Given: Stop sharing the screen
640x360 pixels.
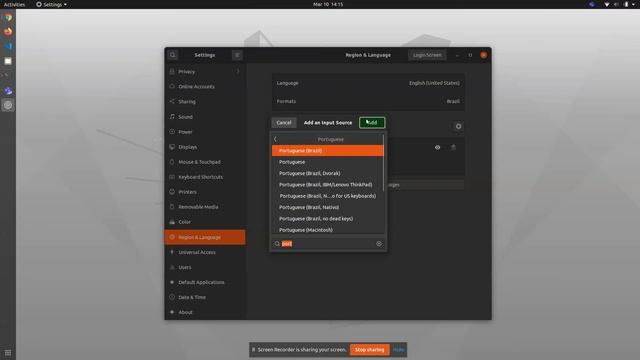Looking at the screenshot, I should point(369,350).
